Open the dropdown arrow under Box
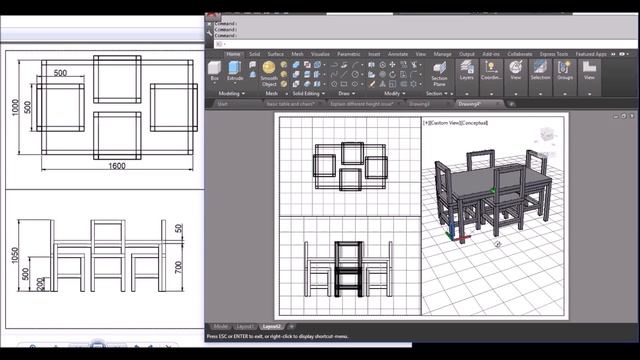 click(x=214, y=83)
